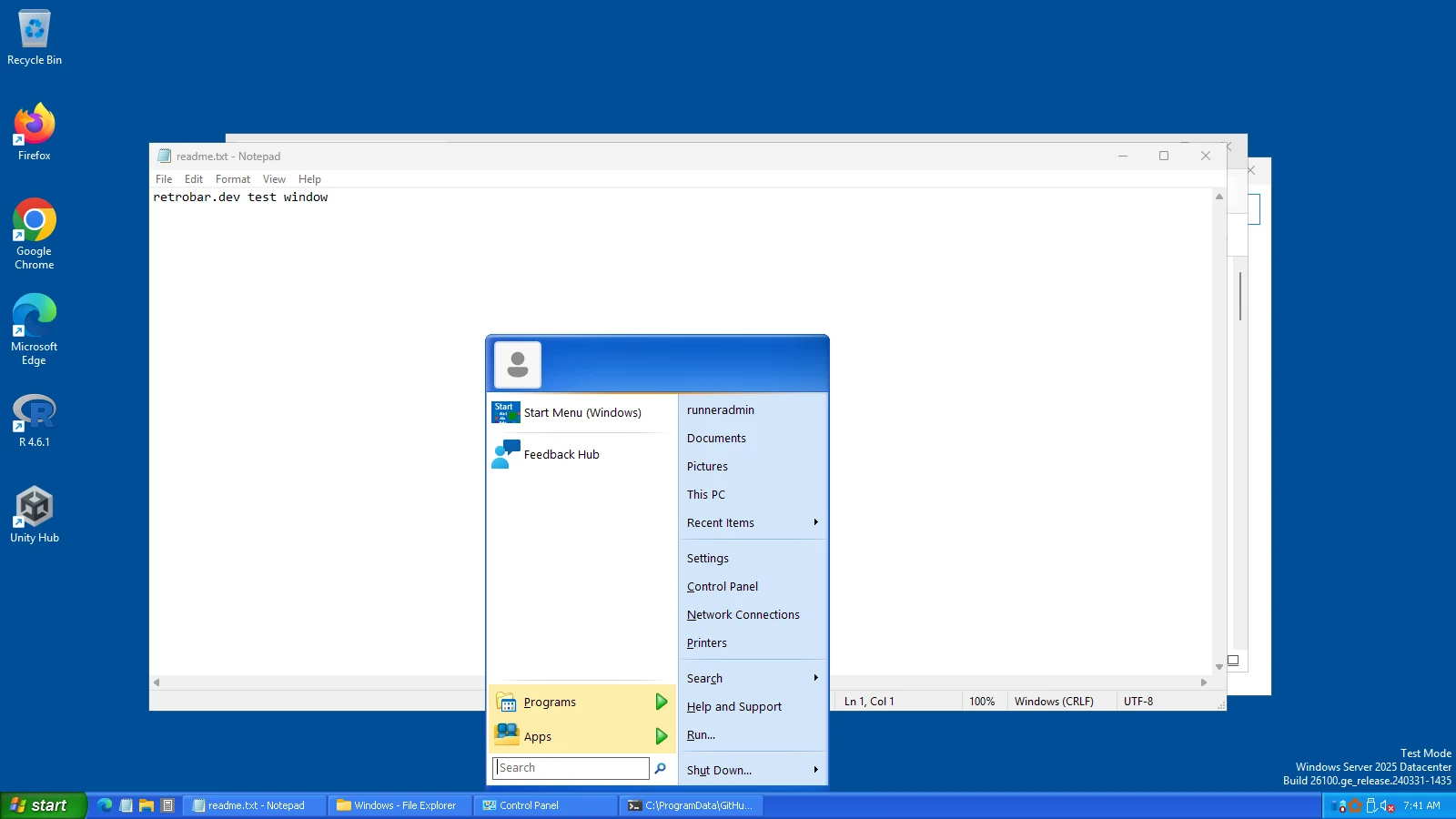Open Microsoft Edge from quick launch bar

pos(106,805)
